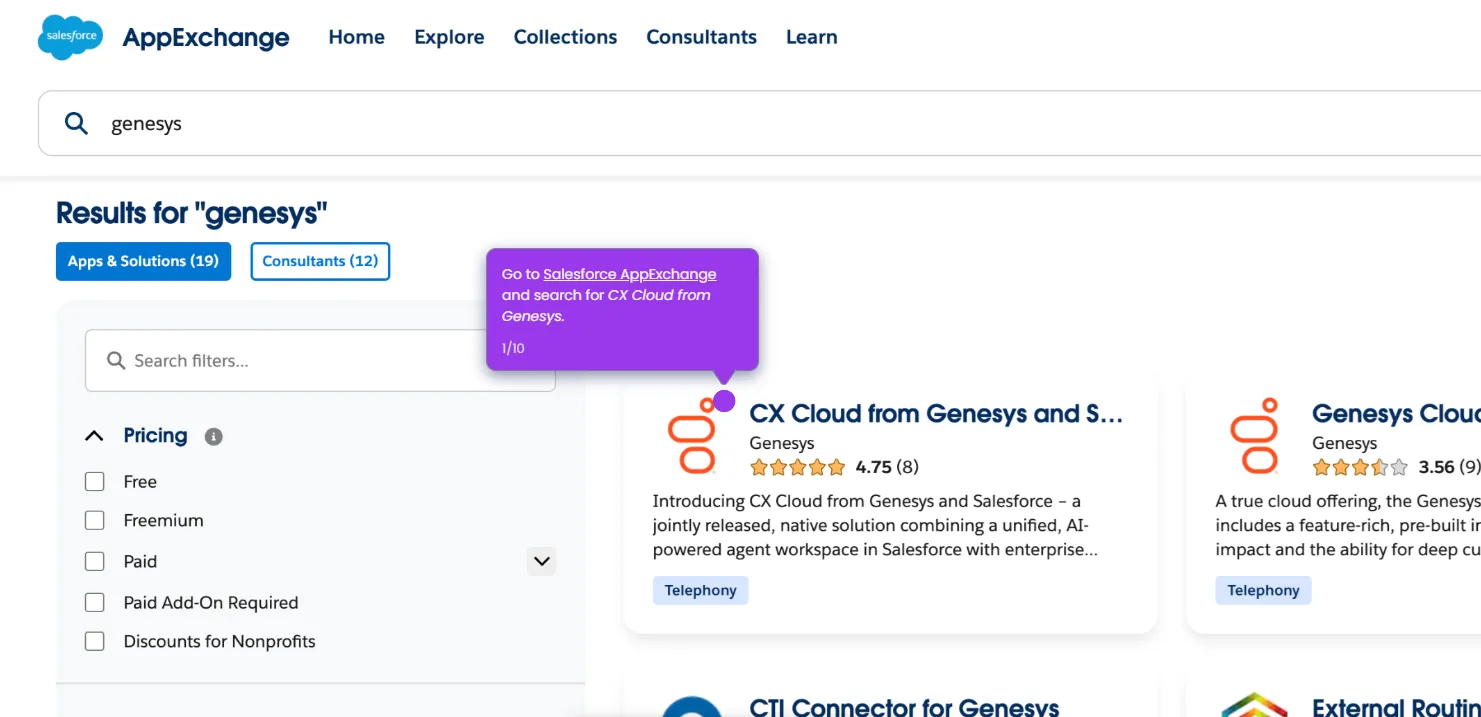Screen dimensions: 1481x717
Task: Open the Genesys Cloud listing title
Action: (x=1396, y=414)
